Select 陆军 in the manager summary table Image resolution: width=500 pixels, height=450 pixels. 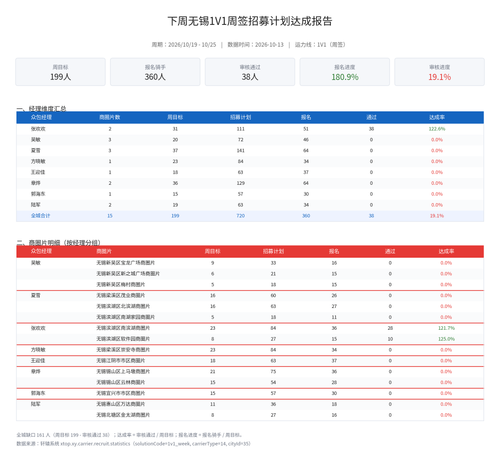point(36,205)
